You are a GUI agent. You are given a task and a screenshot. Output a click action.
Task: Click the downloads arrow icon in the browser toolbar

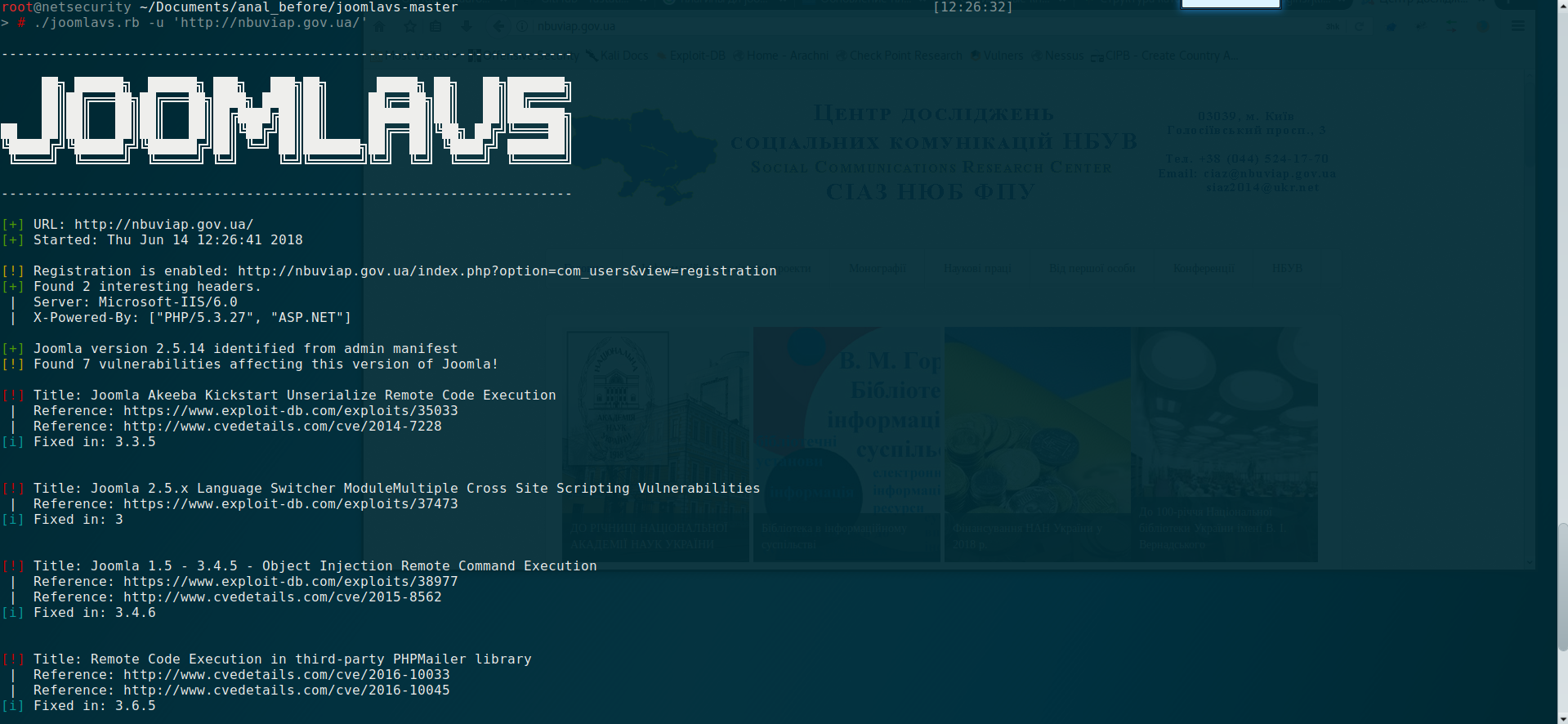pos(467,26)
